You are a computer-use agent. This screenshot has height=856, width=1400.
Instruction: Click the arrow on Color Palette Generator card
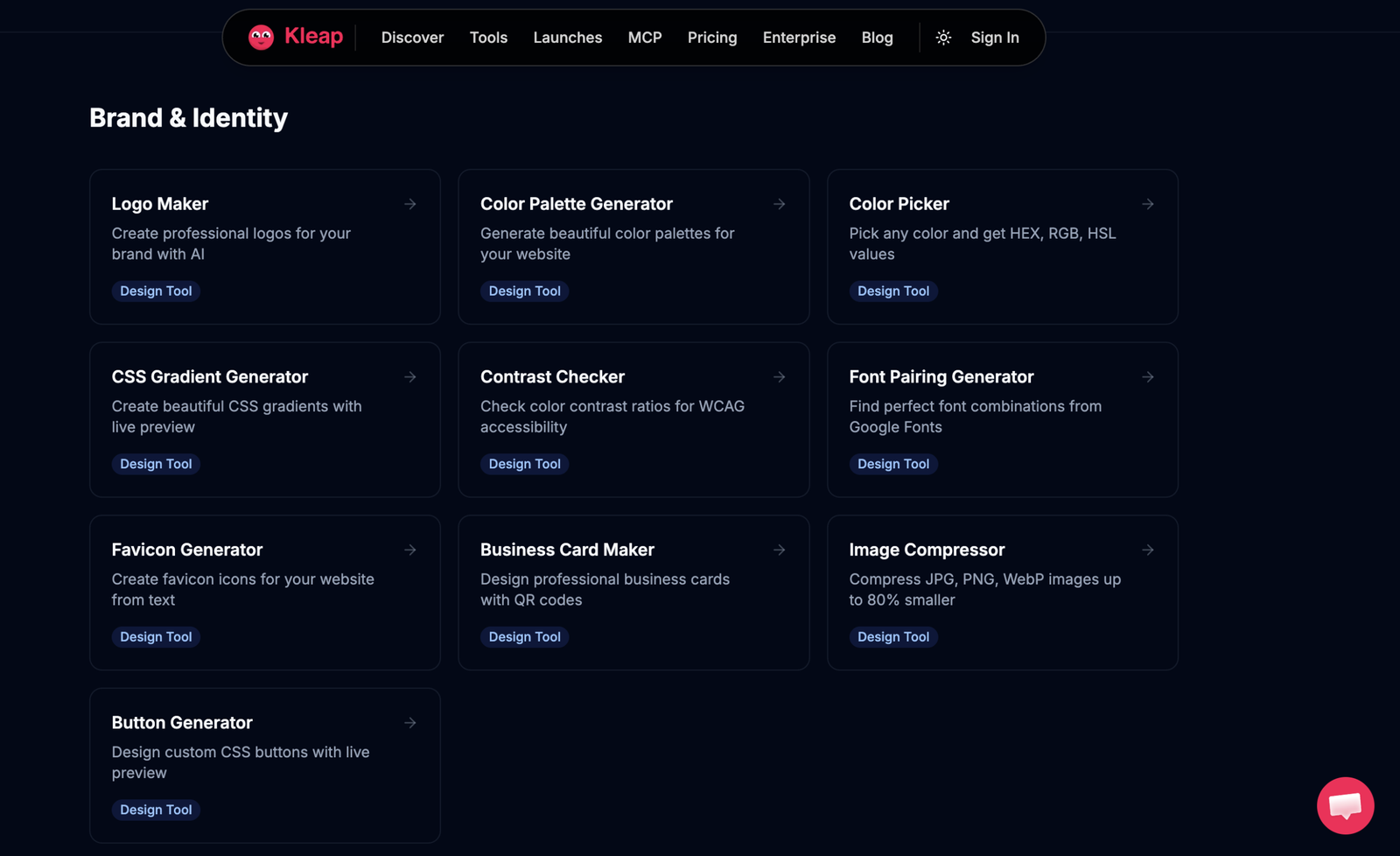(x=780, y=204)
